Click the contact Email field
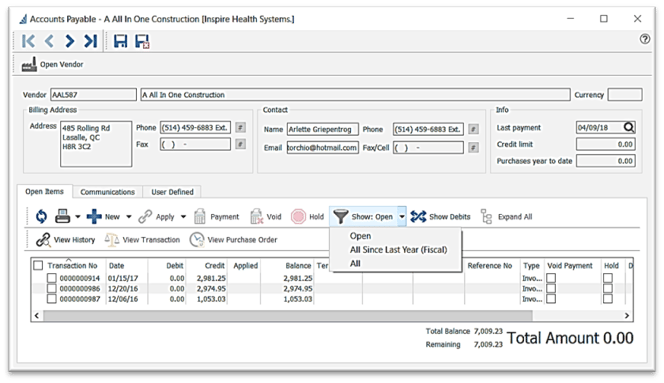This screenshot has height=383, width=664. click(323, 147)
